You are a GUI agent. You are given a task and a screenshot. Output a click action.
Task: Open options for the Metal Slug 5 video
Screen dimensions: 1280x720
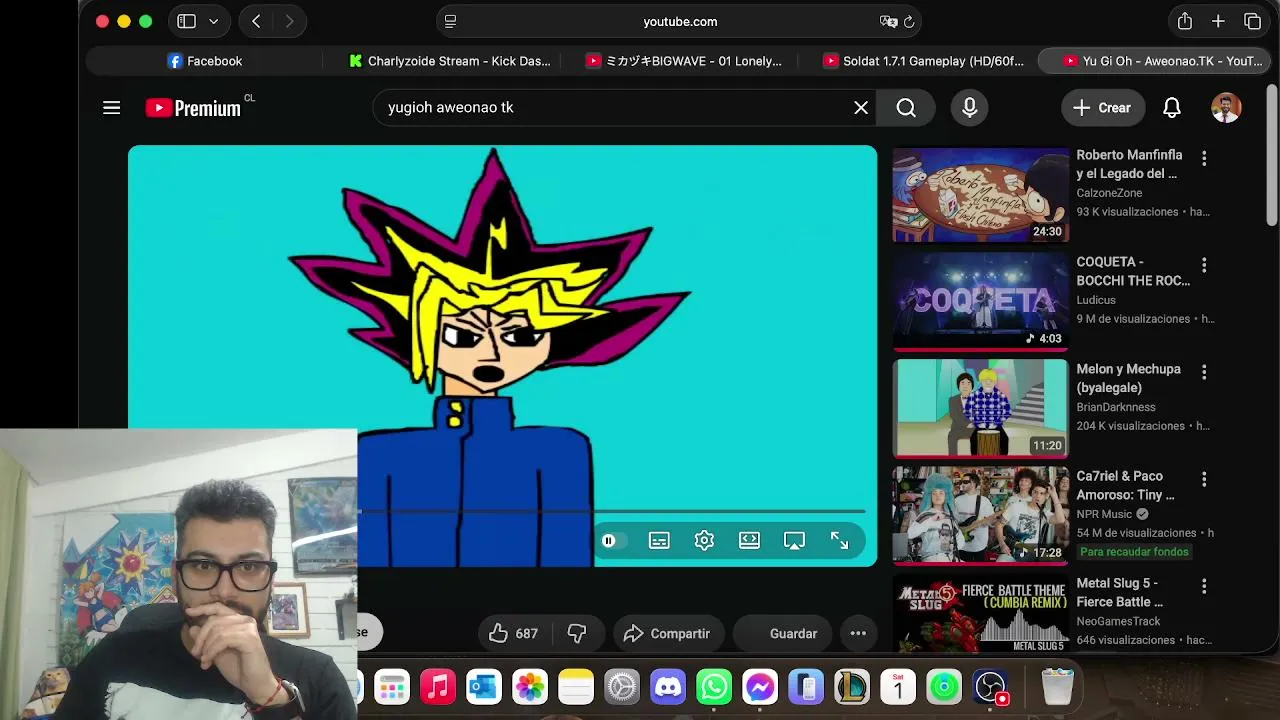point(1204,586)
